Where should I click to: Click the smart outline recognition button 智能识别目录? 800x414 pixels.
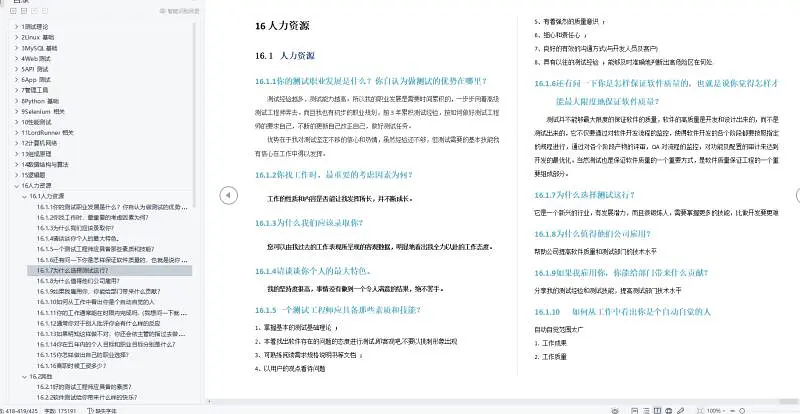tap(180, 11)
